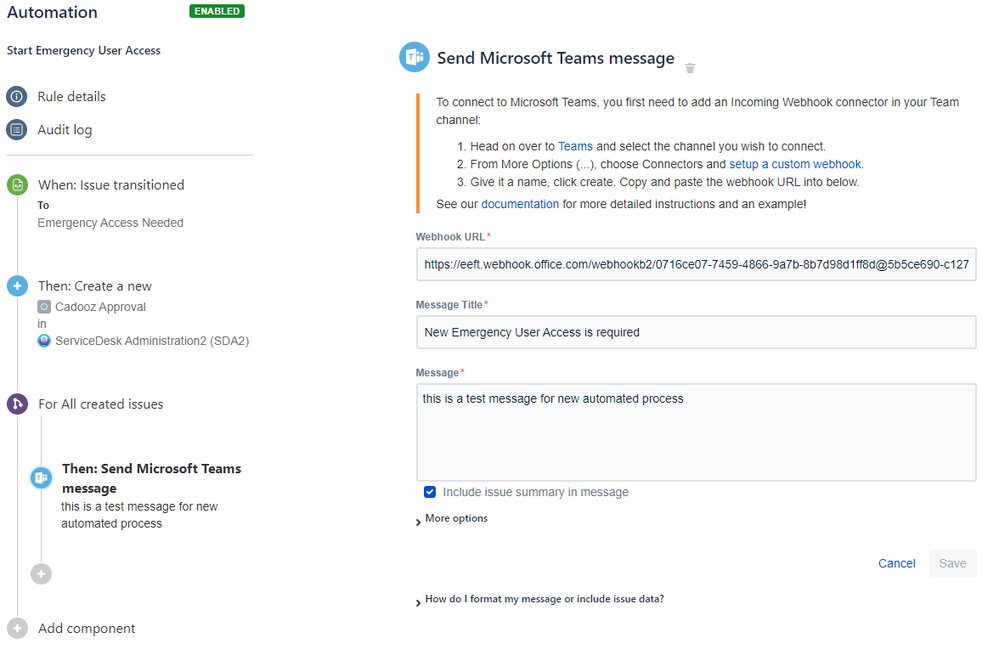Delete the Teams message action with trash icon
Screen dimensions: 999x661
[x=690, y=68]
